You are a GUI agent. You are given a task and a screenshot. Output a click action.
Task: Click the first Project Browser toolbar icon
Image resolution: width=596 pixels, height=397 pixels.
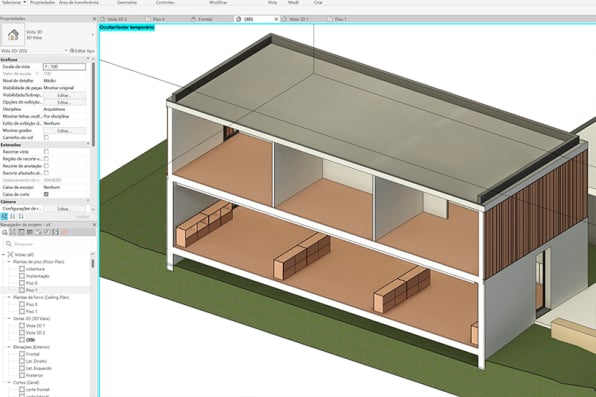tap(5, 232)
